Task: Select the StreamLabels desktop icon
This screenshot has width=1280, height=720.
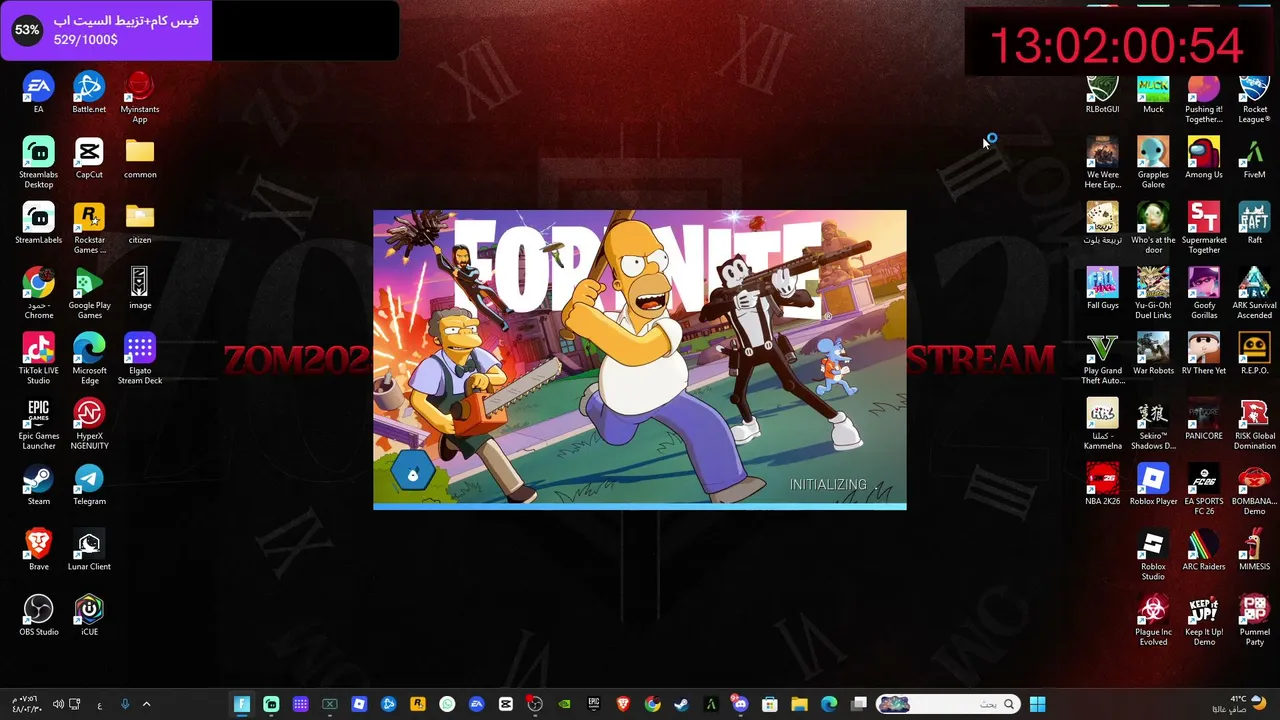Action: pyautogui.click(x=38, y=223)
